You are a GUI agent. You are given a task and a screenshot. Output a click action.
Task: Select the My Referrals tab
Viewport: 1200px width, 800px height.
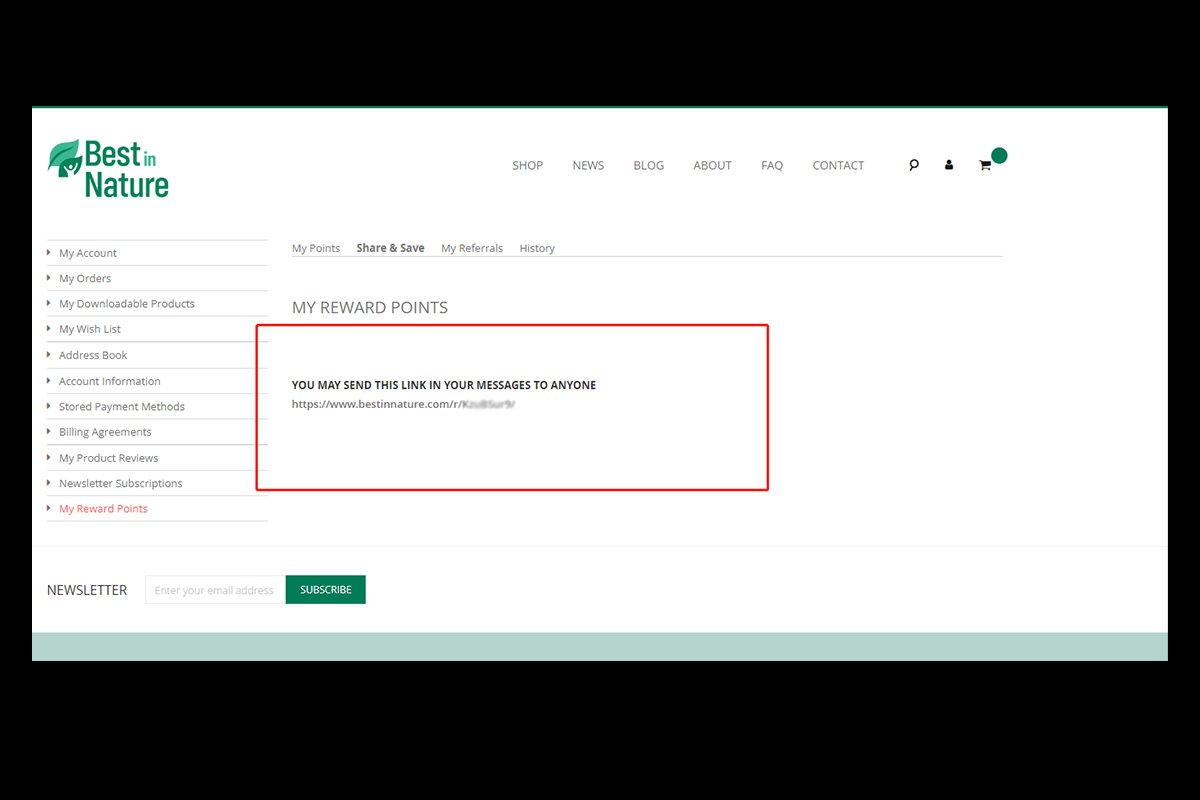(472, 248)
